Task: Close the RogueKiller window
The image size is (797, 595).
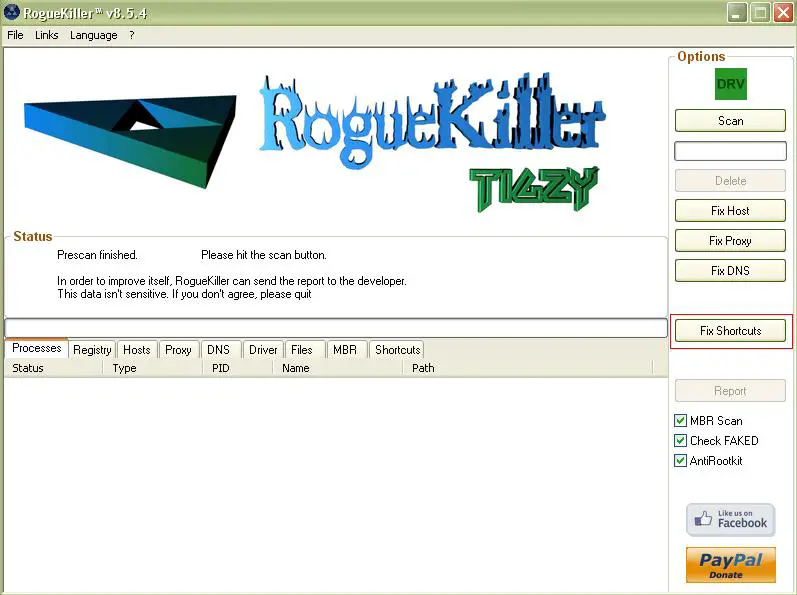Action: click(x=783, y=13)
